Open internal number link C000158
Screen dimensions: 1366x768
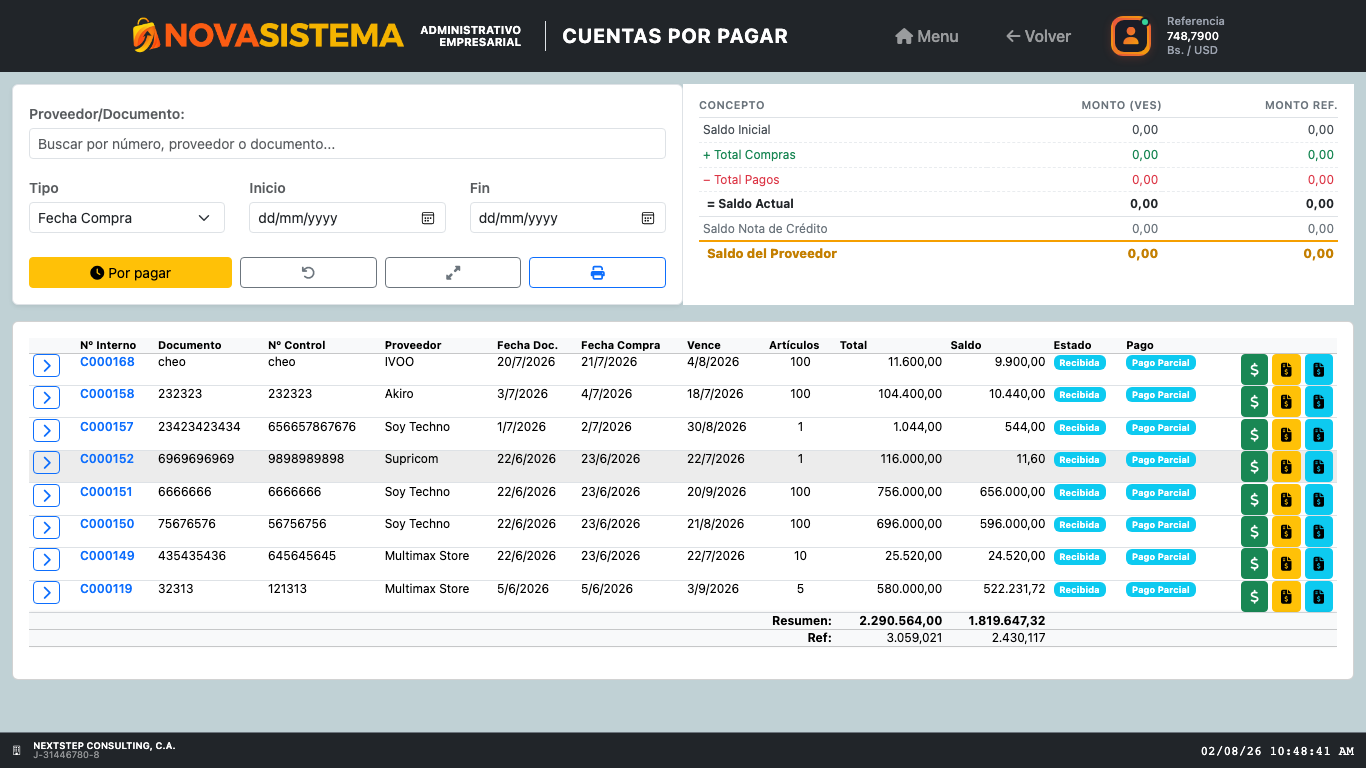pyautogui.click(x=107, y=394)
